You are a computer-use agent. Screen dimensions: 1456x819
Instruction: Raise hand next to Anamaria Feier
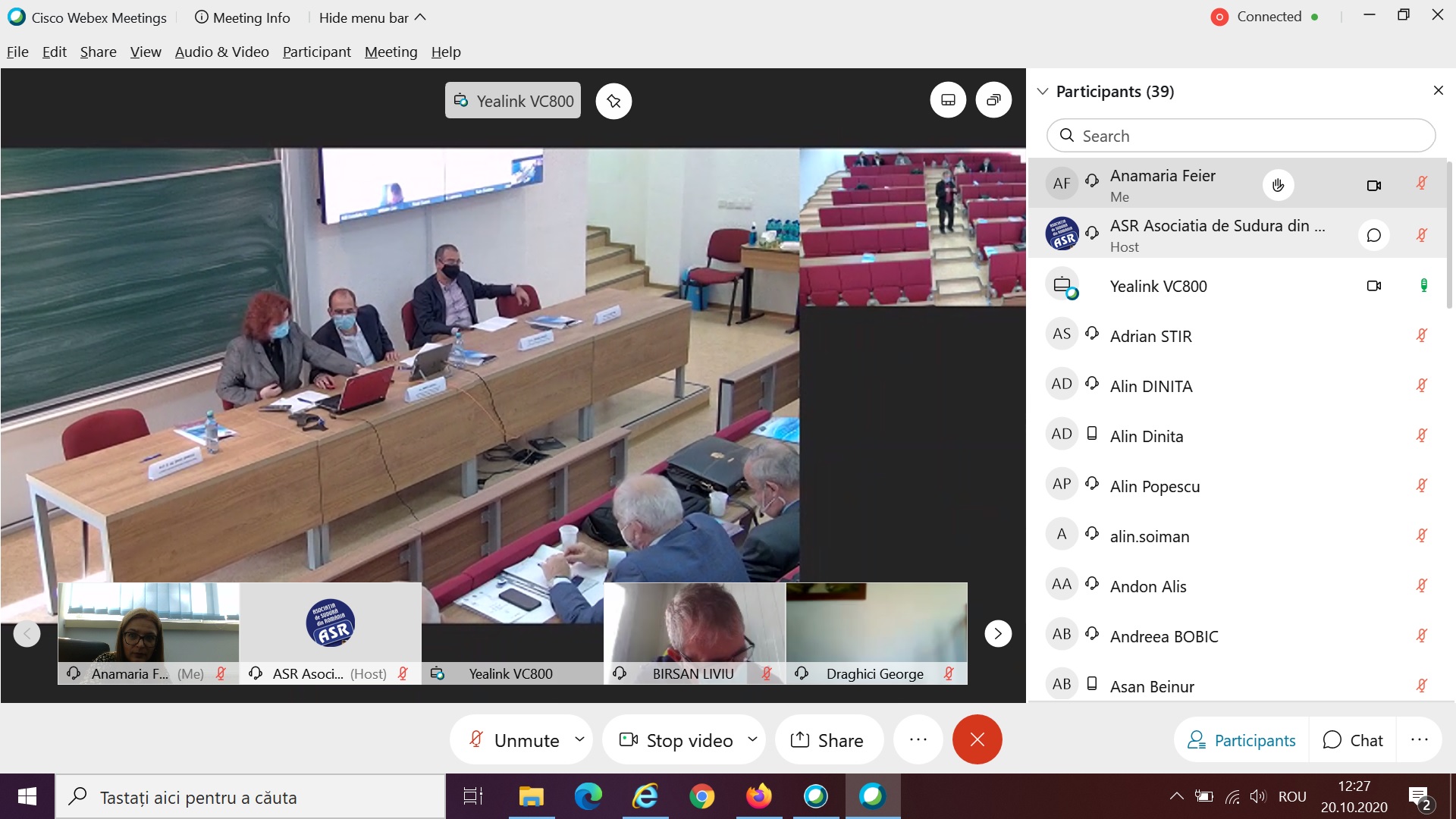(1278, 185)
